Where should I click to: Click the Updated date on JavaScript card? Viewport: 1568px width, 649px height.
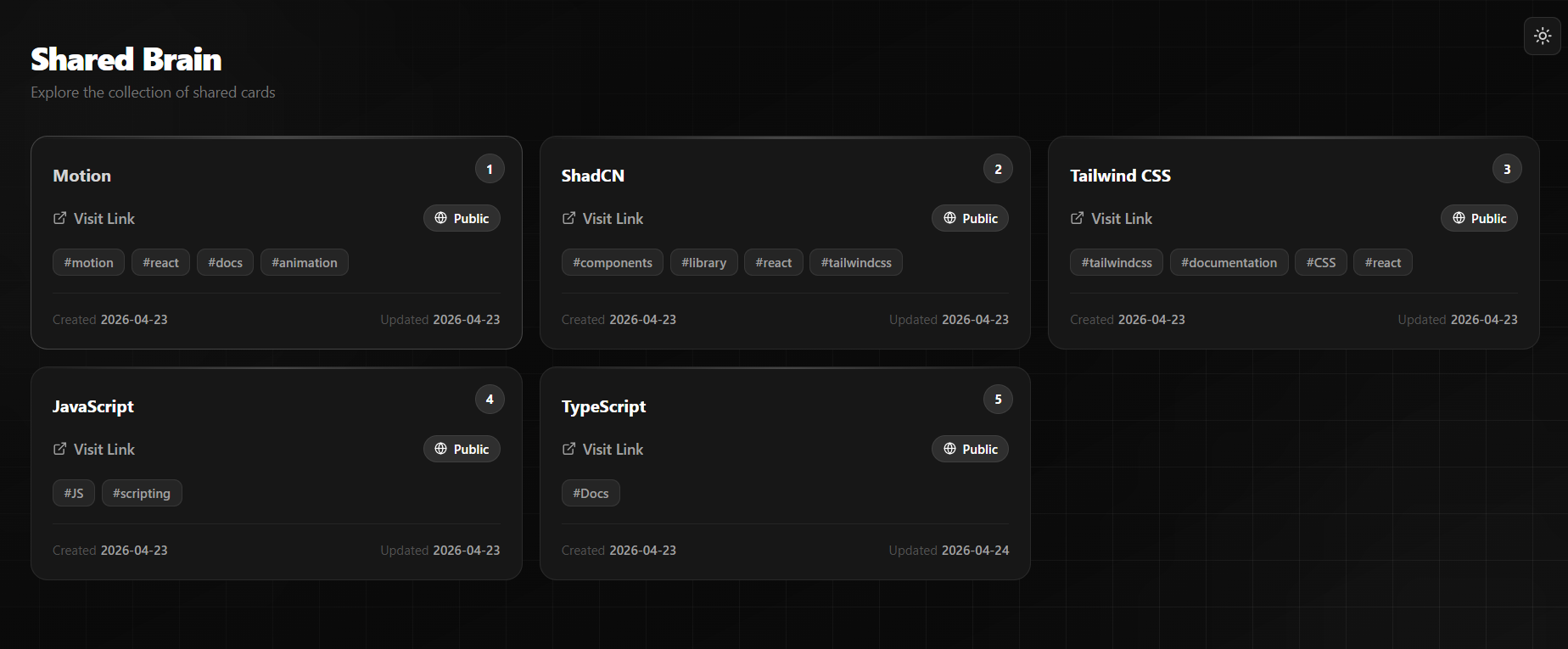[x=440, y=551]
